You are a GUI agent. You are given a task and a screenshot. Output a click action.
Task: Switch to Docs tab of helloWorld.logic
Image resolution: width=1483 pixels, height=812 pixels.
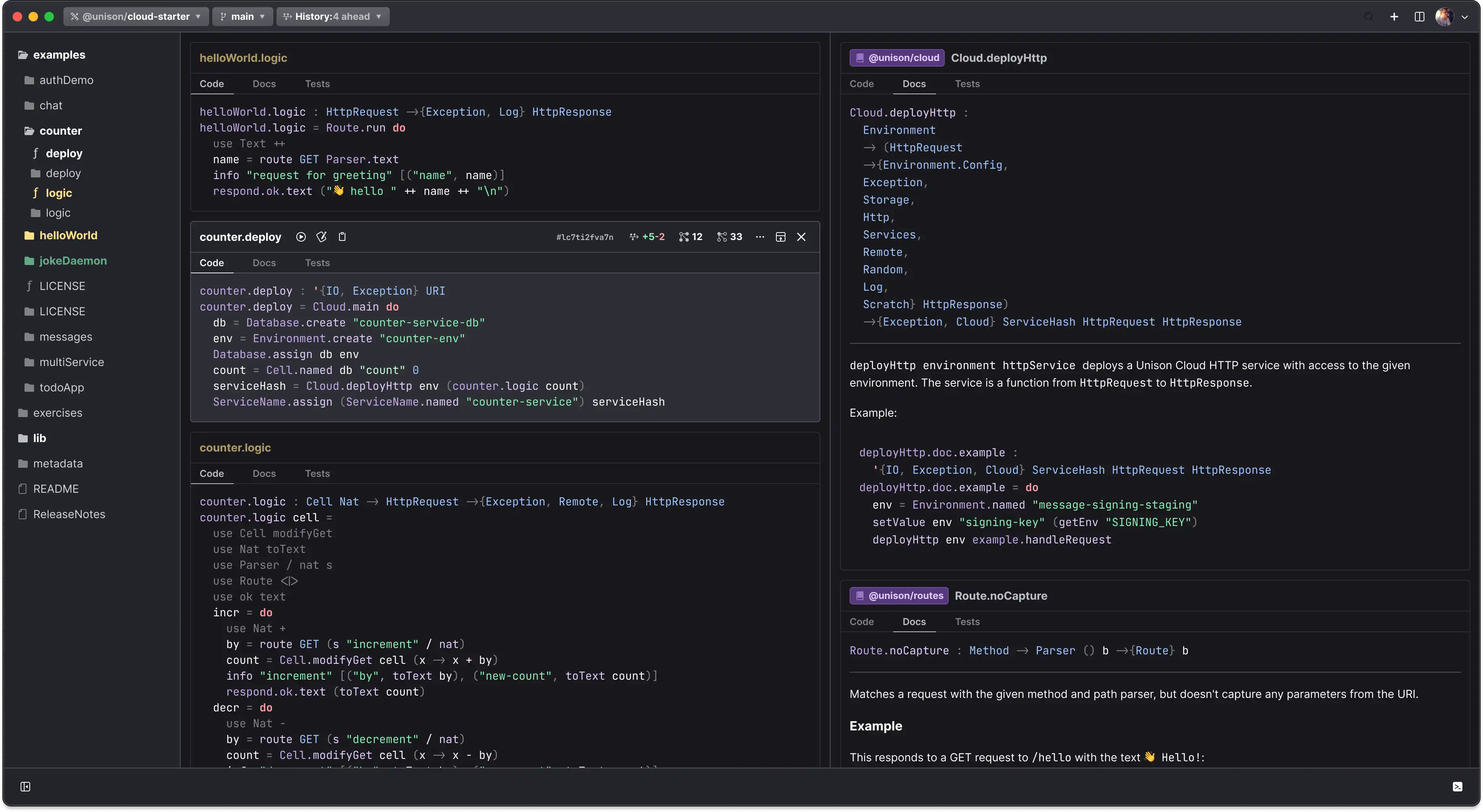[264, 84]
